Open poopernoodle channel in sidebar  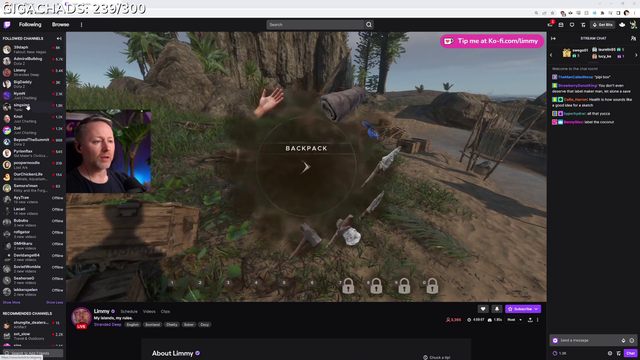click(33, 165)
